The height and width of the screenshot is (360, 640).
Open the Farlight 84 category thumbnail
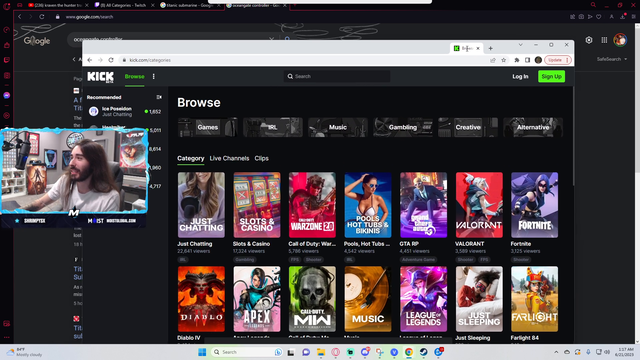click(x=535, y=299)
